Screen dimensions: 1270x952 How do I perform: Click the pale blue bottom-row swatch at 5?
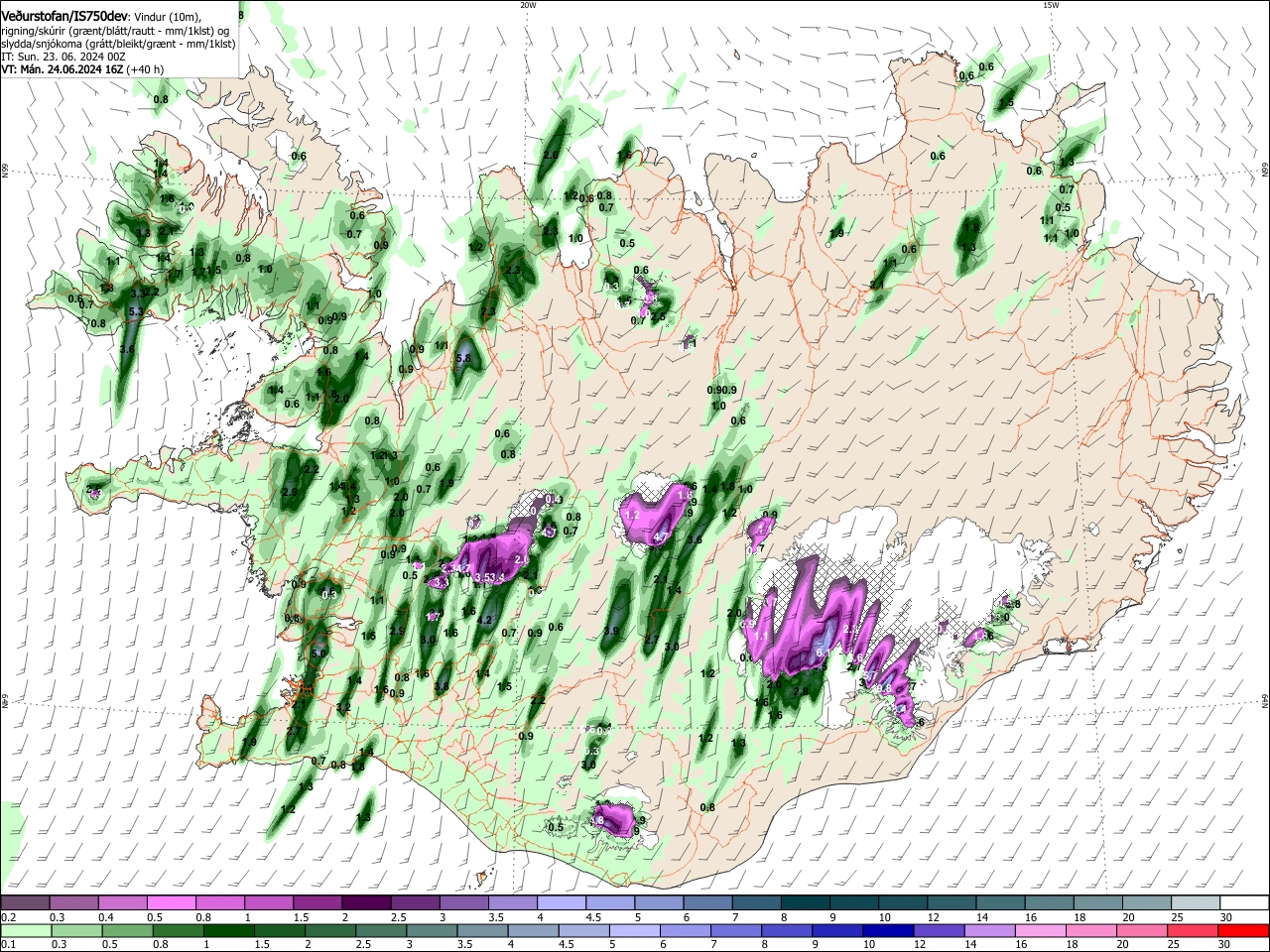[x=635, y=930]
